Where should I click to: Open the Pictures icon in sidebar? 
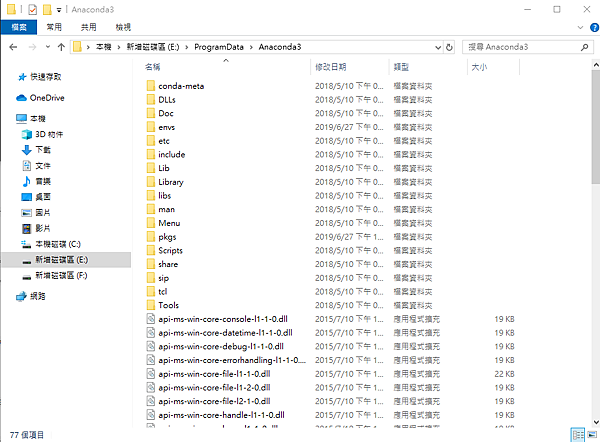pos(26,213)
